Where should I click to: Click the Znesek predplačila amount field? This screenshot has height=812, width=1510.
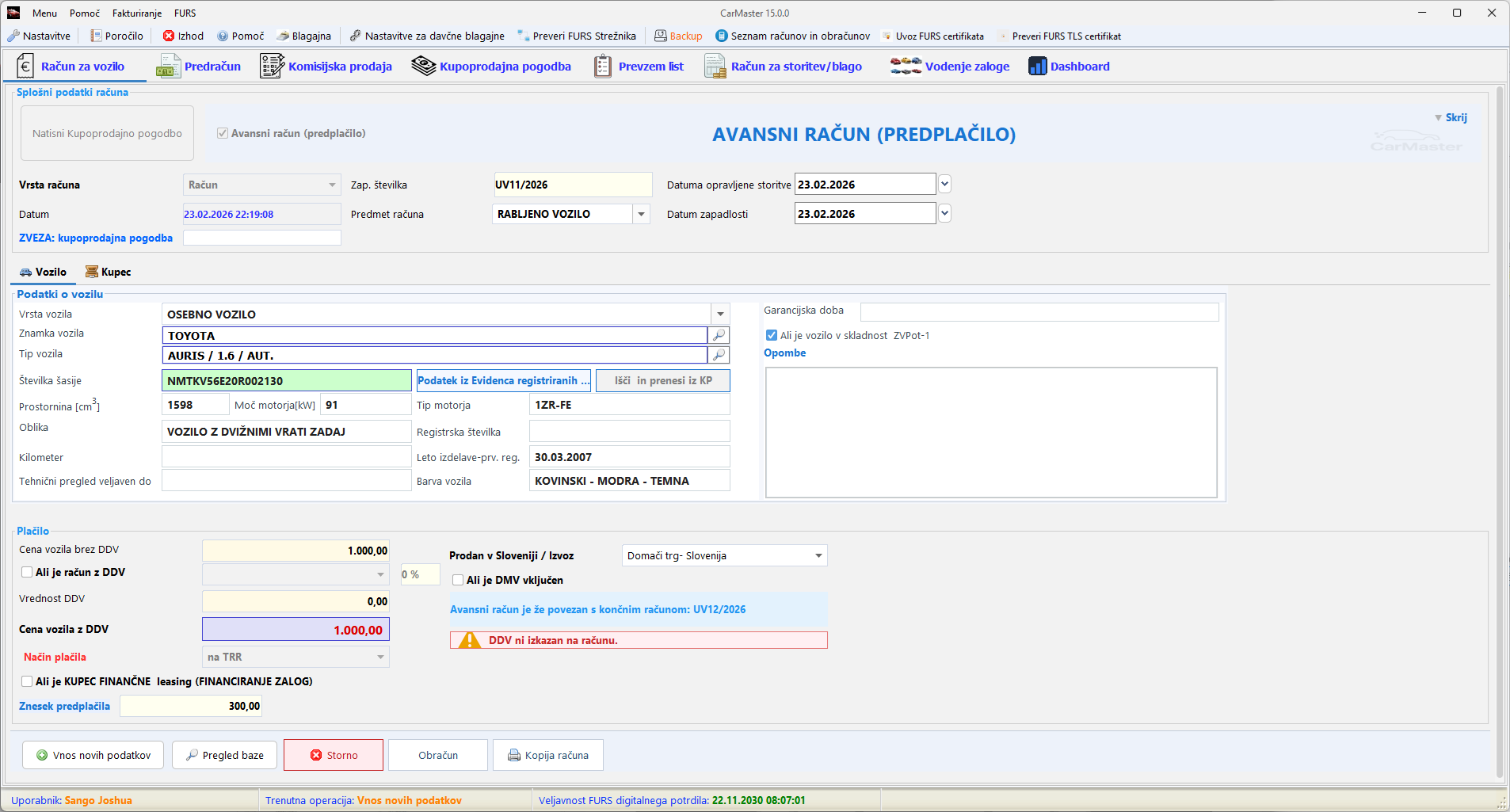click(x=191, y=706)
